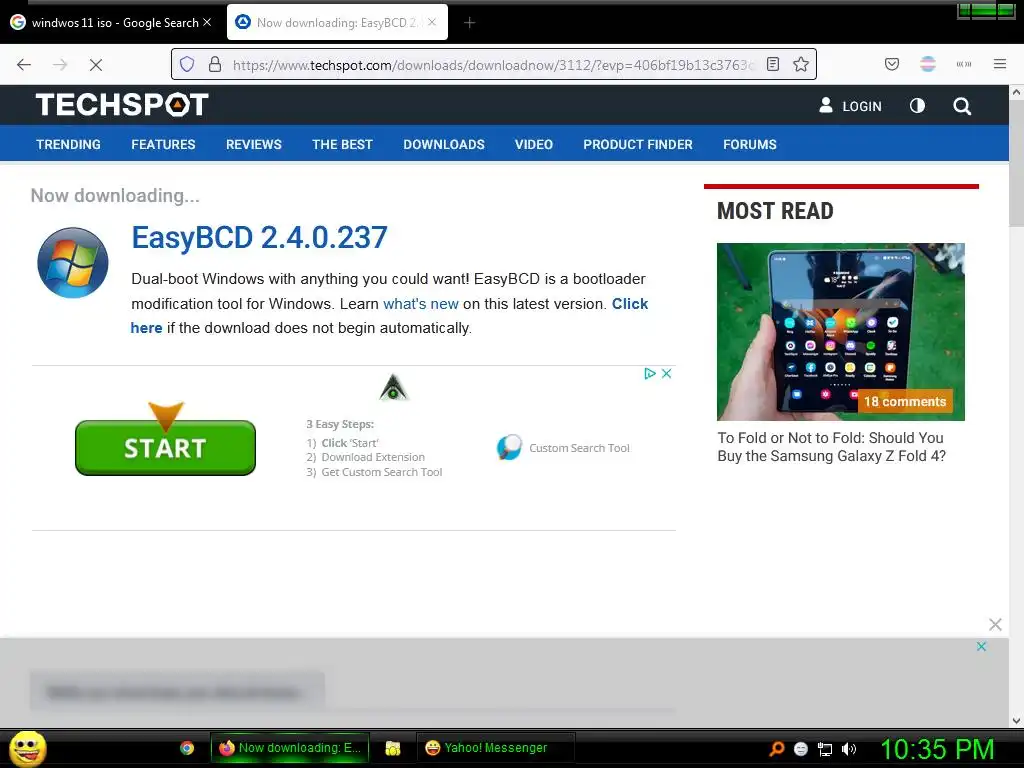Click the EasyBCD 2.4.0.237 title link
This screenshot has width=1024, height=768.
(259, 238)
